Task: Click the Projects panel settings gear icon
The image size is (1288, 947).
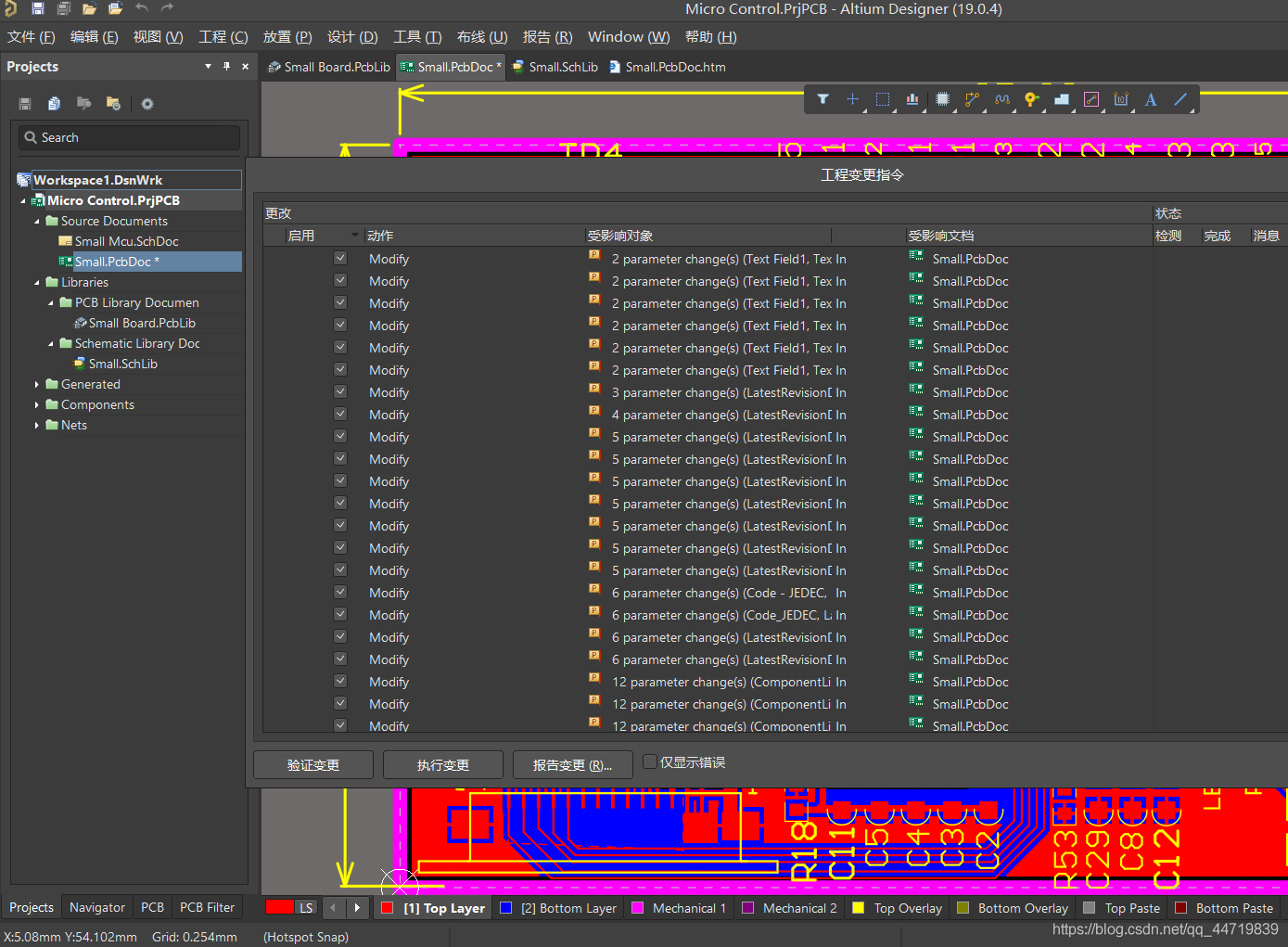Action: click(x=147, y=104)
